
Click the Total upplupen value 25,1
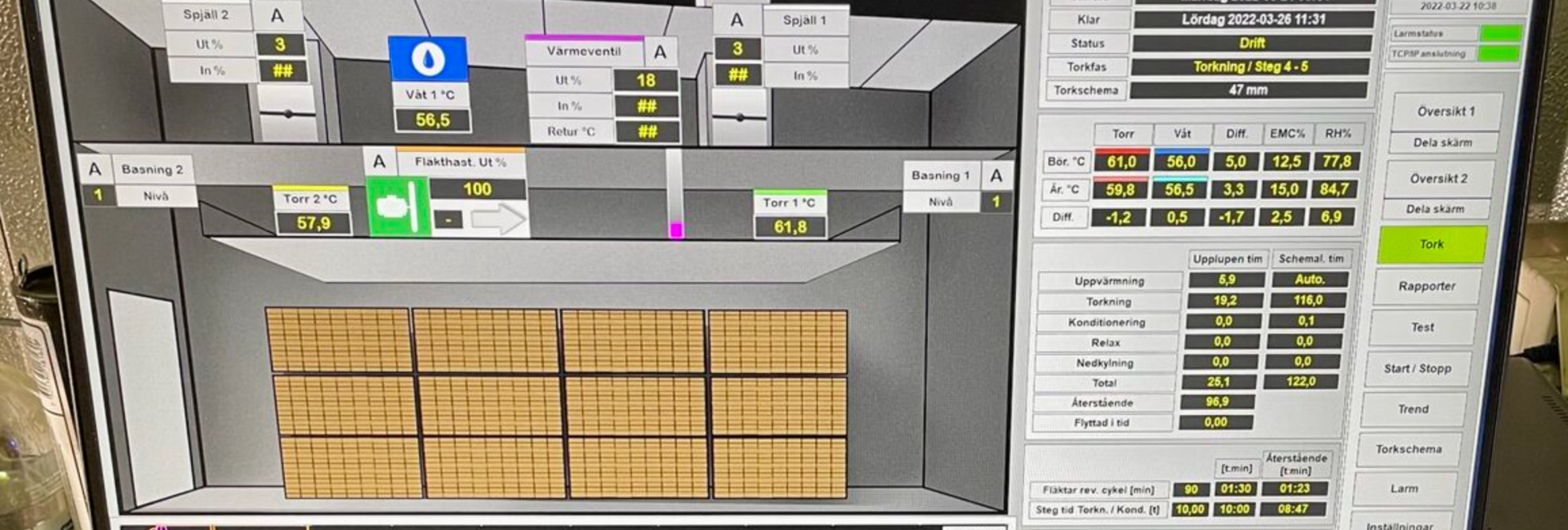1218,381
